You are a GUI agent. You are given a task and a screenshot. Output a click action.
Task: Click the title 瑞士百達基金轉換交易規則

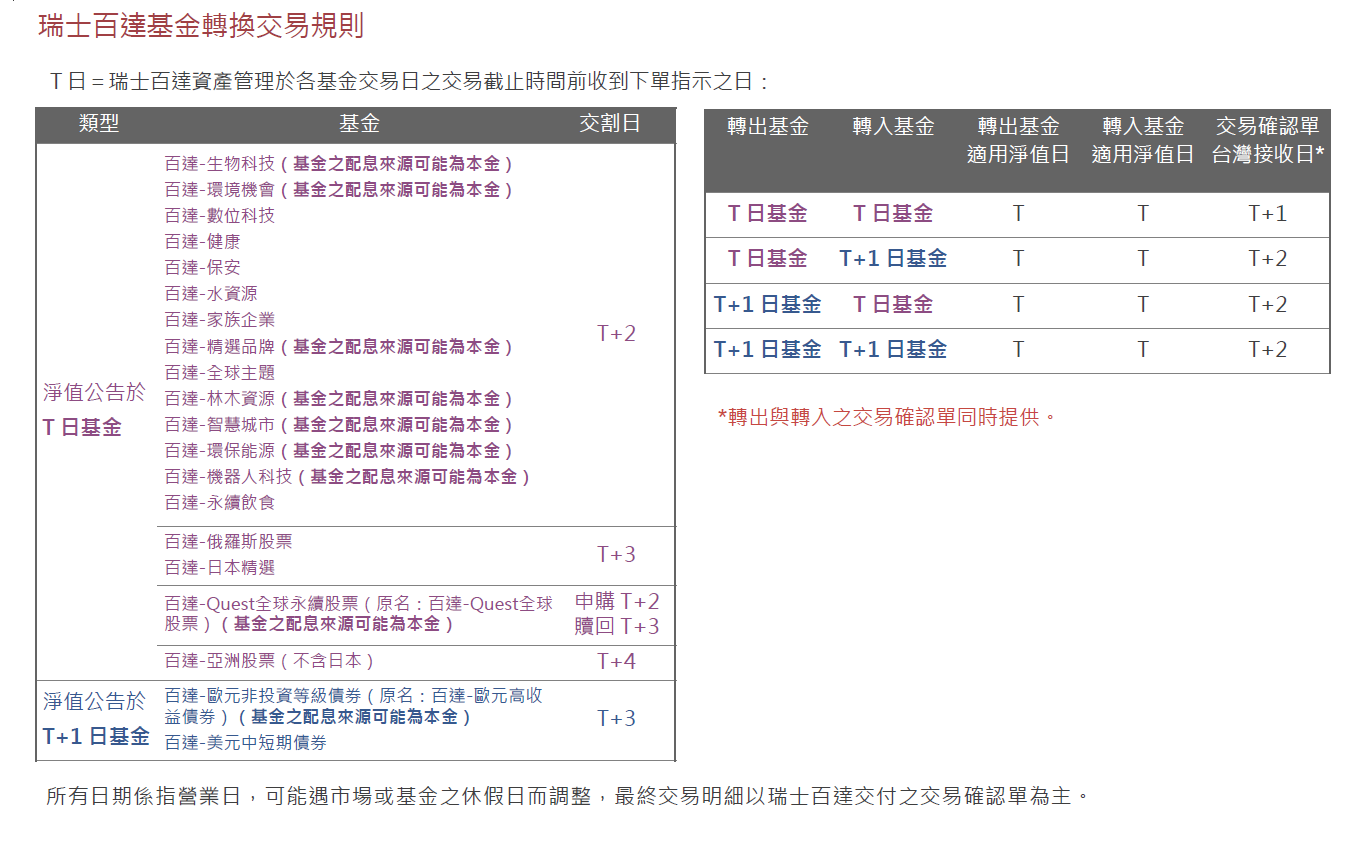[x=201, y=26]
